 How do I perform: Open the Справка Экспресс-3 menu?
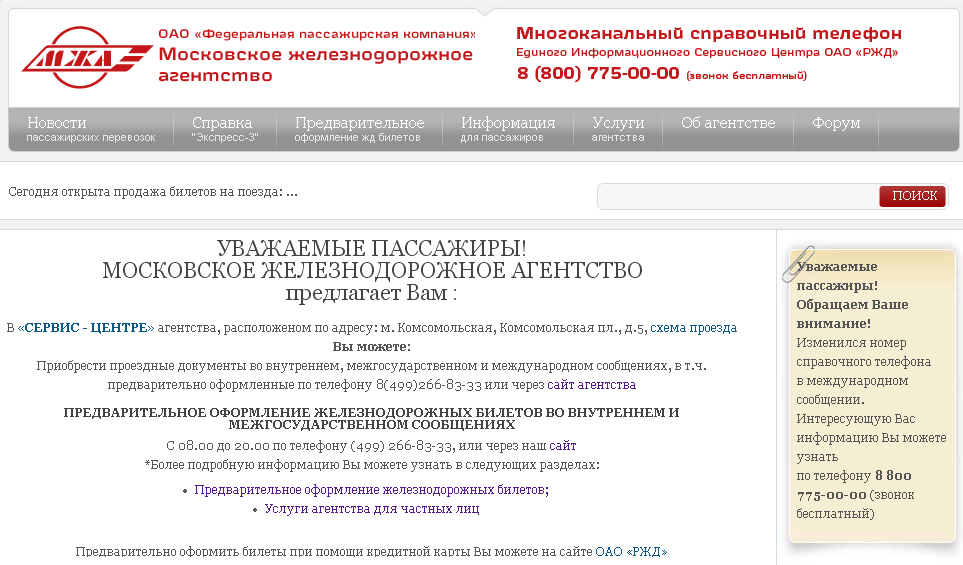pyautogui.click(x=224, y=129)
